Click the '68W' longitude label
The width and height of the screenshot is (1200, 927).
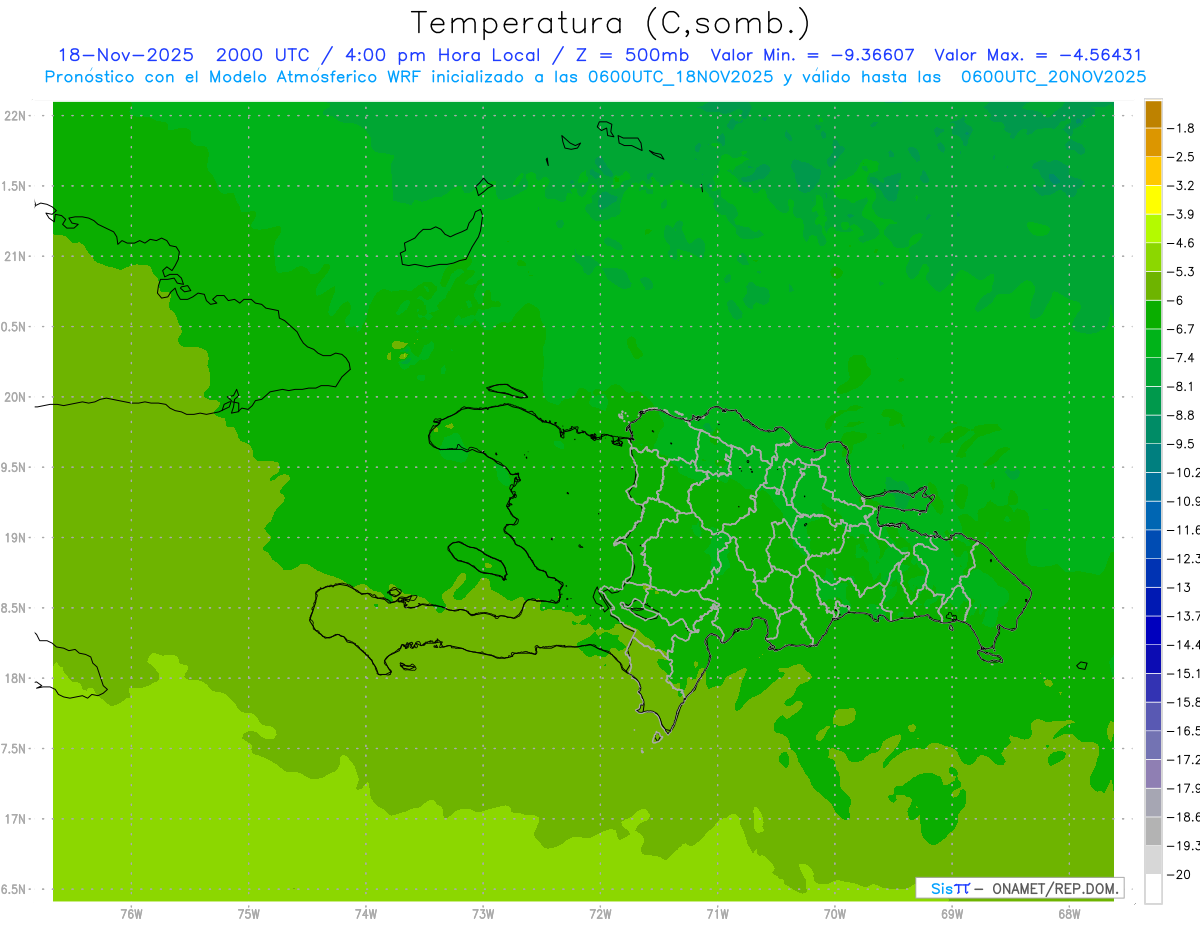click(x=1069, y=913)
